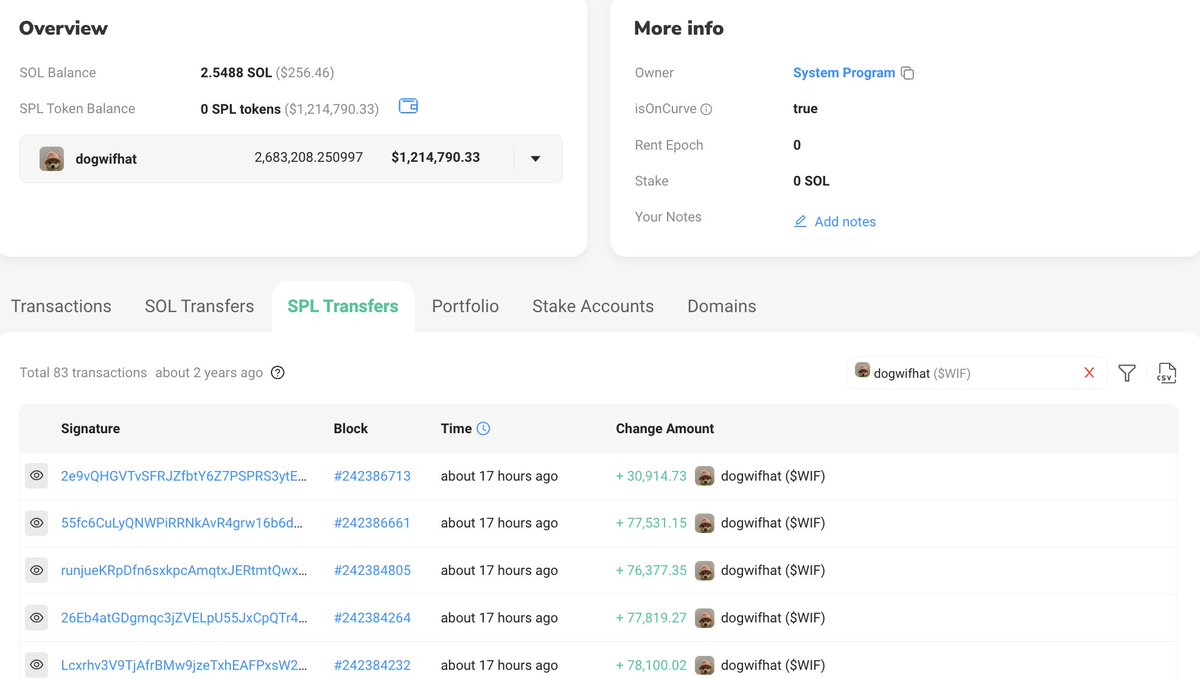Open the filter funnel icon

coord(1127,373)
